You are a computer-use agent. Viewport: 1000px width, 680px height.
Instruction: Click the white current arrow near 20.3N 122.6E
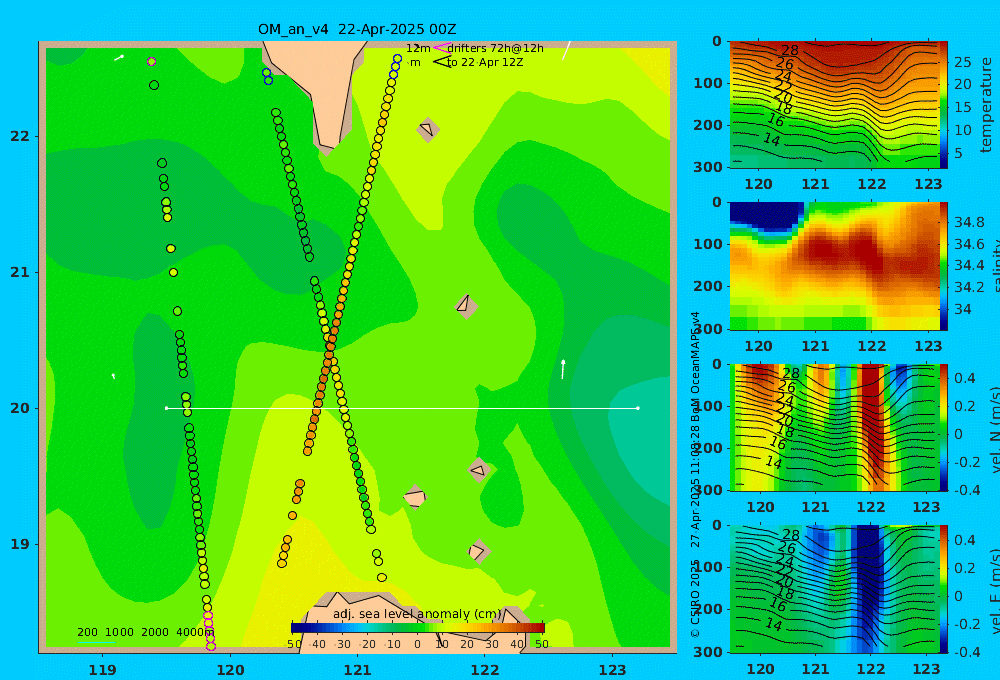(x=562, y=369)
